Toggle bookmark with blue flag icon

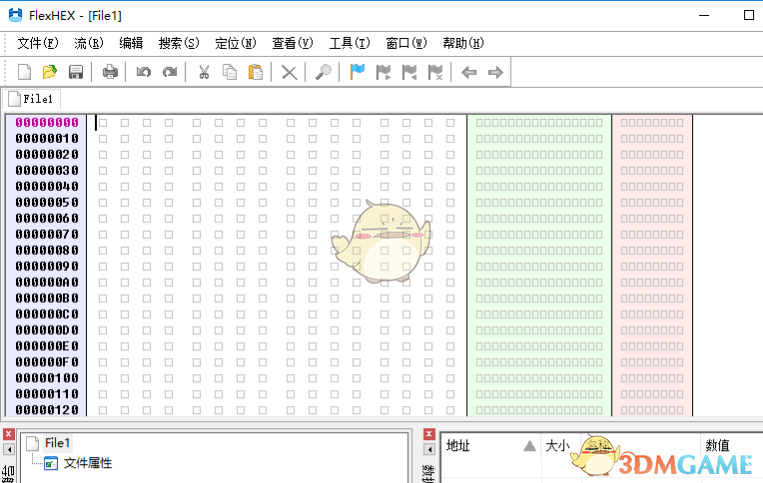click(357, 72)
